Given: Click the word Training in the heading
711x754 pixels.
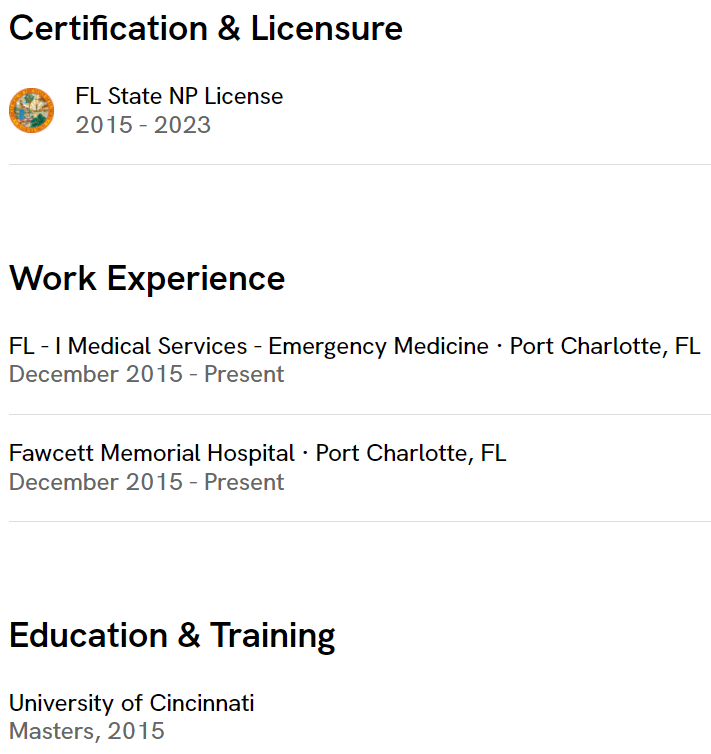Looking at the screenshot, I should pyautogui.click(x=273, y=636).
